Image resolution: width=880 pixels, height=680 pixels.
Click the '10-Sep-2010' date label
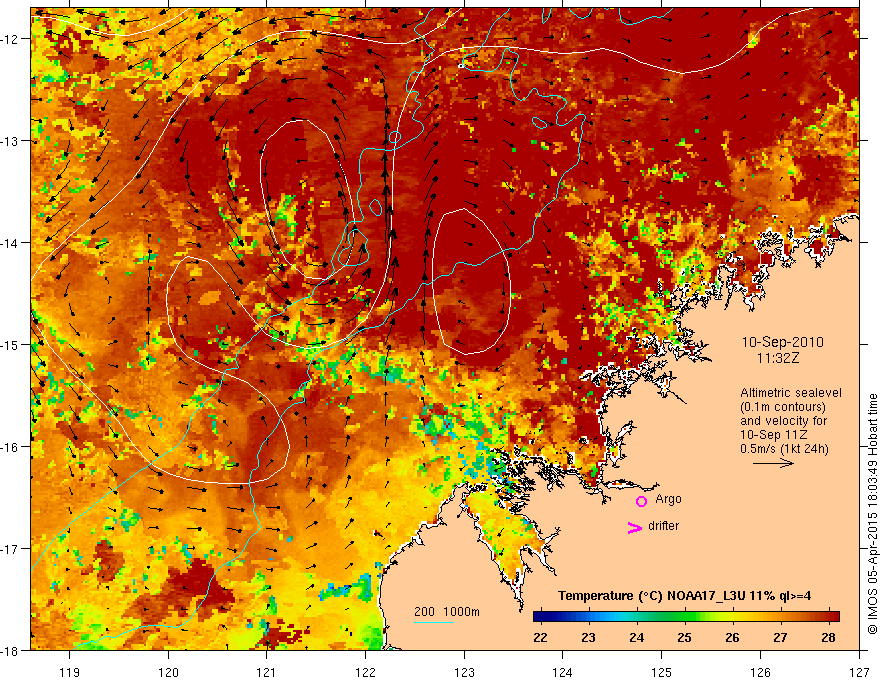coord(782,342)
